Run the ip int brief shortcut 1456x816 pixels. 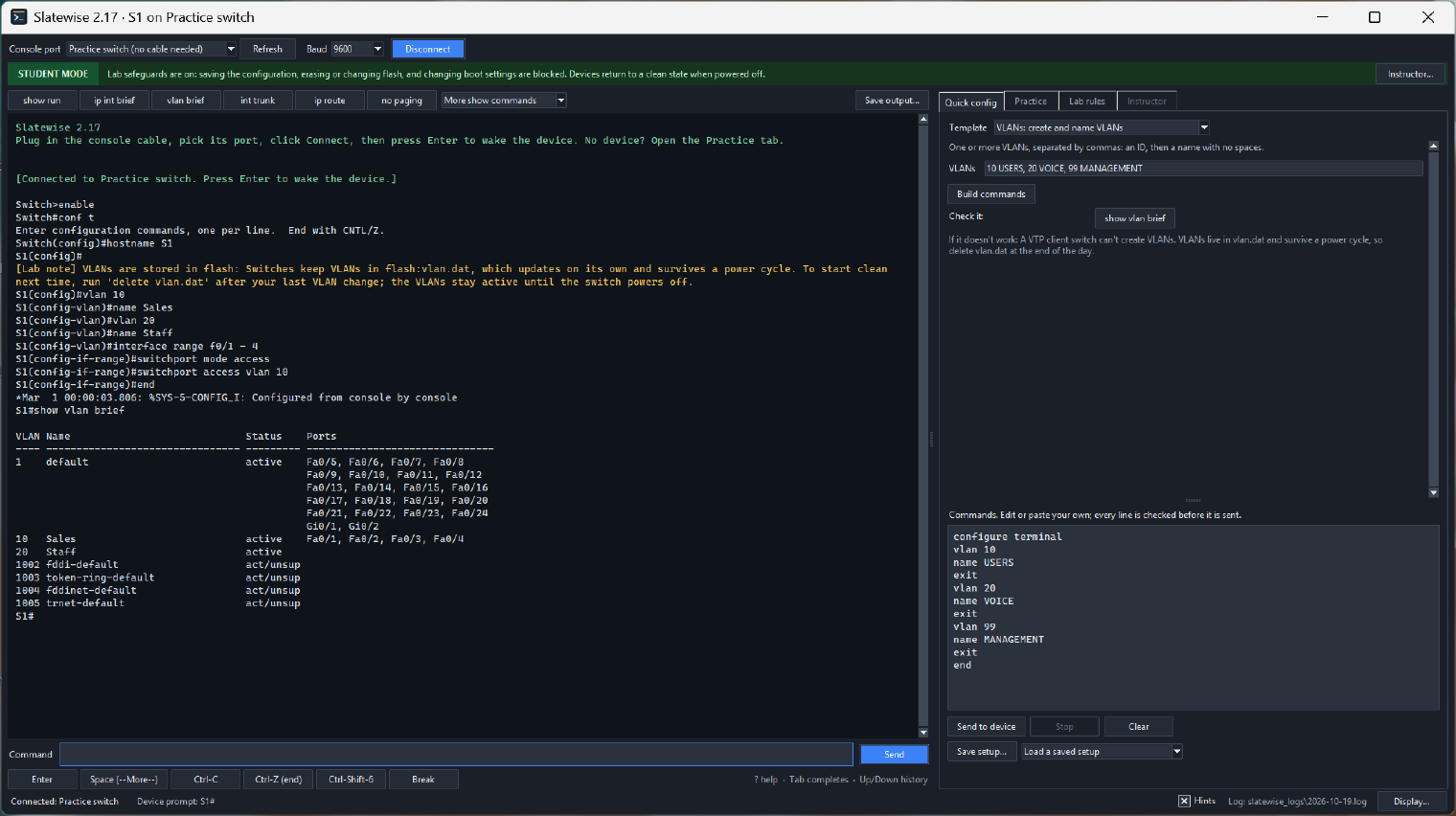pos(114,101)
